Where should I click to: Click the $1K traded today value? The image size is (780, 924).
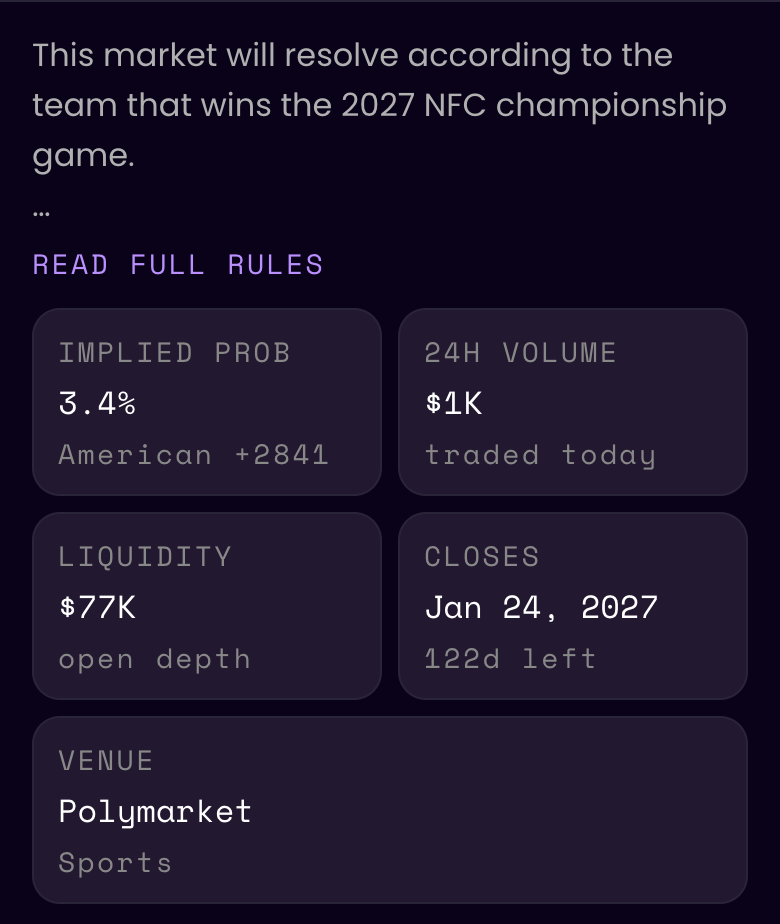point(454,404)
